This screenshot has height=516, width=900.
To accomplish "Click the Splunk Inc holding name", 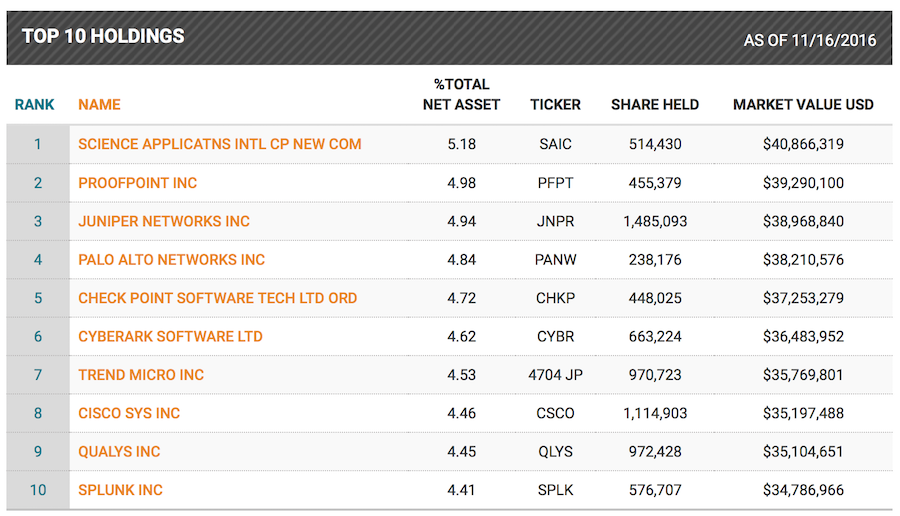I will pyautogui.click(x=120, y=490).
